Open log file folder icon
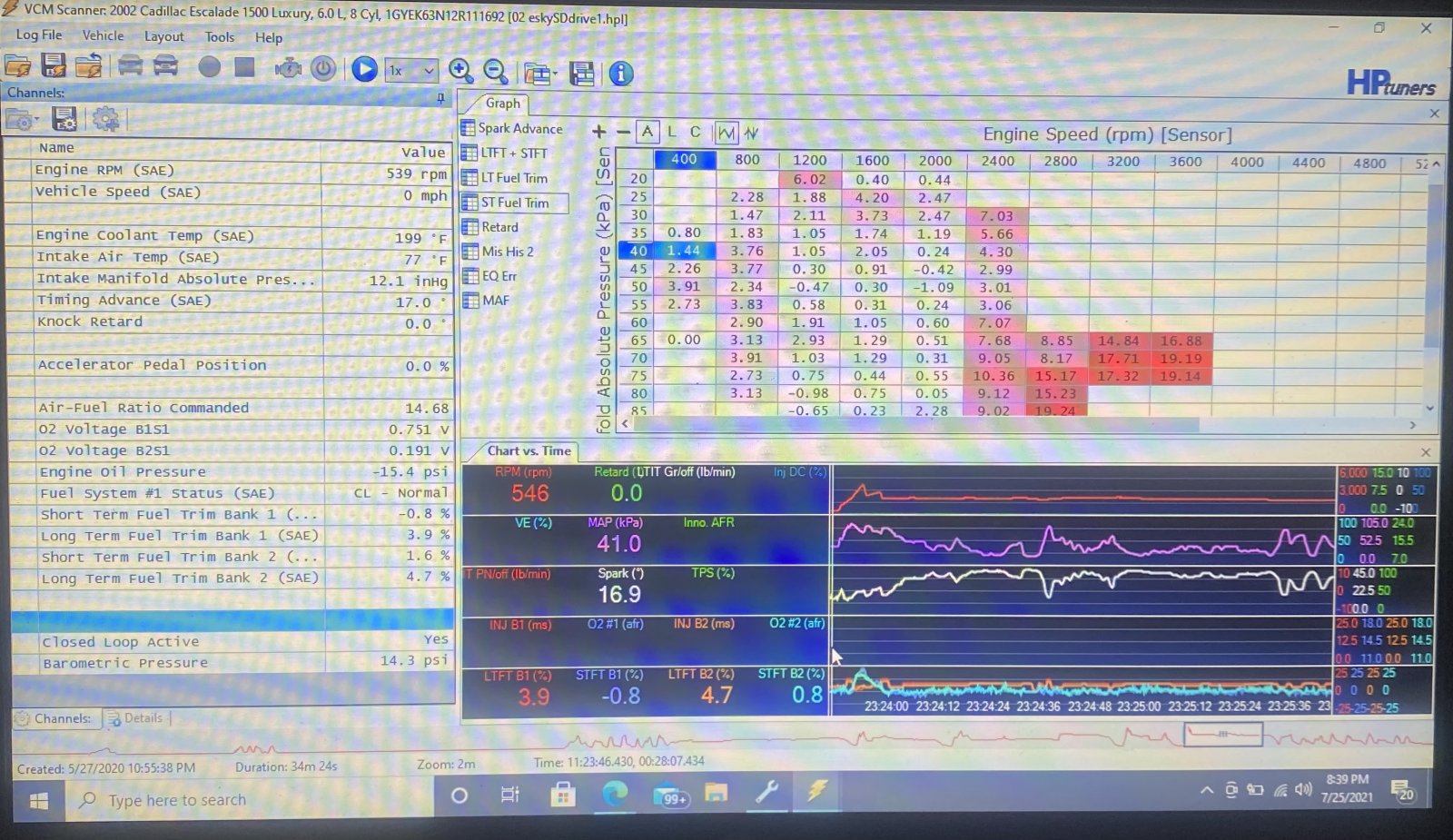Image resolution: width=1453 pixels, height=840 pixels. point(17,66)
